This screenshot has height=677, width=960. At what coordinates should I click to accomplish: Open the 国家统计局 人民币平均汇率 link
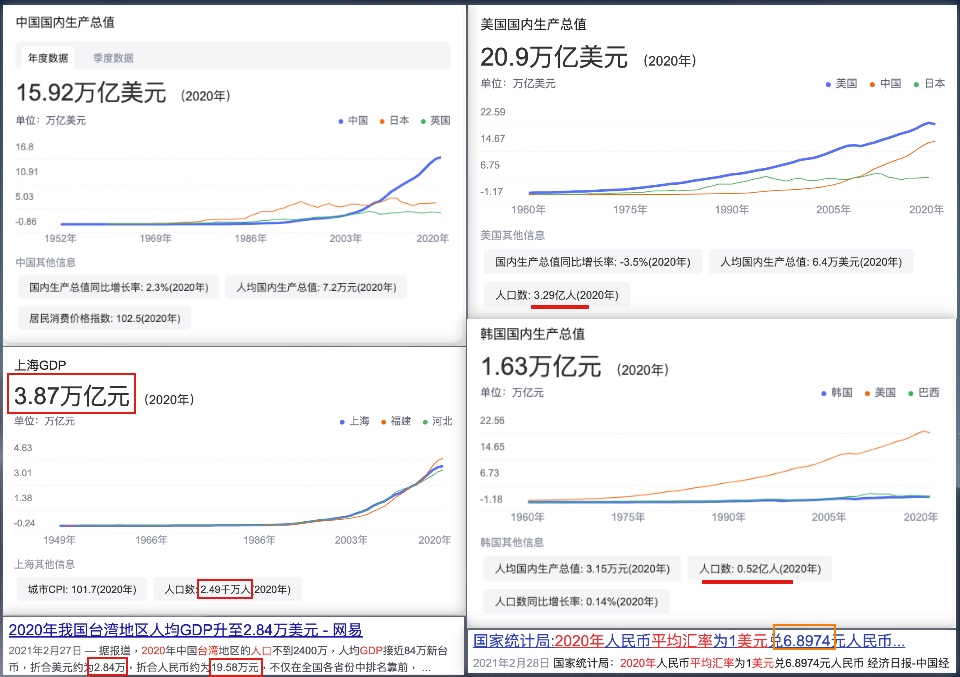pos(689,641)
